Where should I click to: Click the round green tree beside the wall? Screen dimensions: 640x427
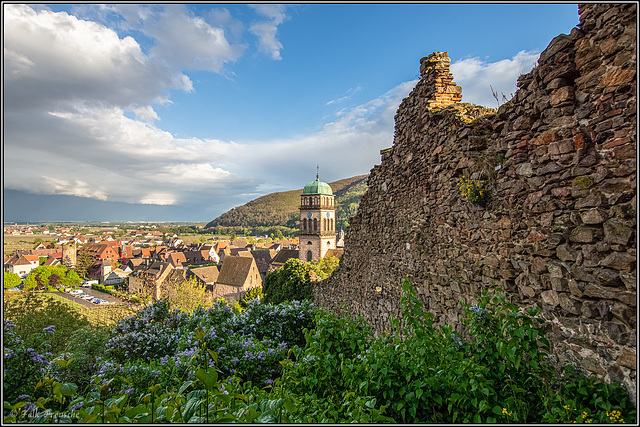pyautogui.click(x=290, y=281)
